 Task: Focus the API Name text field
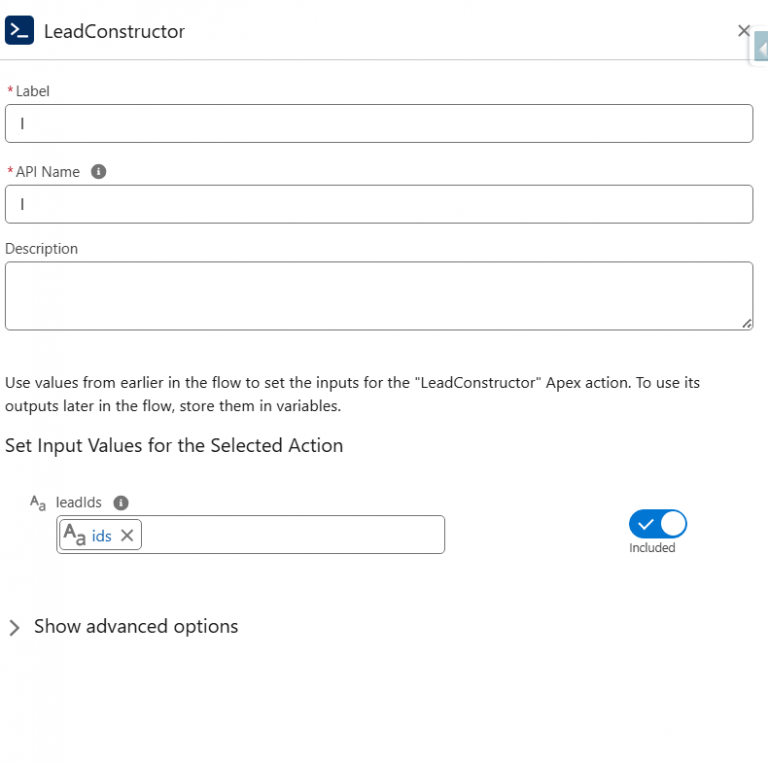[379, 204]
